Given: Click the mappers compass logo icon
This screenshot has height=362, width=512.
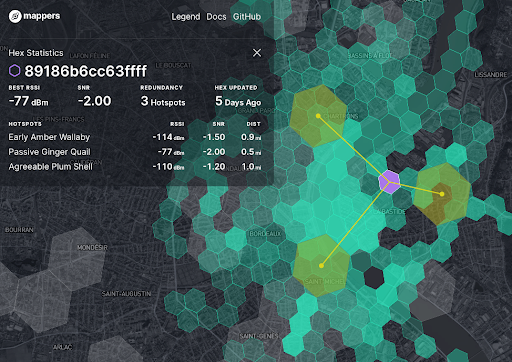Looking at the screenshot, I should (x=15, y=16).
